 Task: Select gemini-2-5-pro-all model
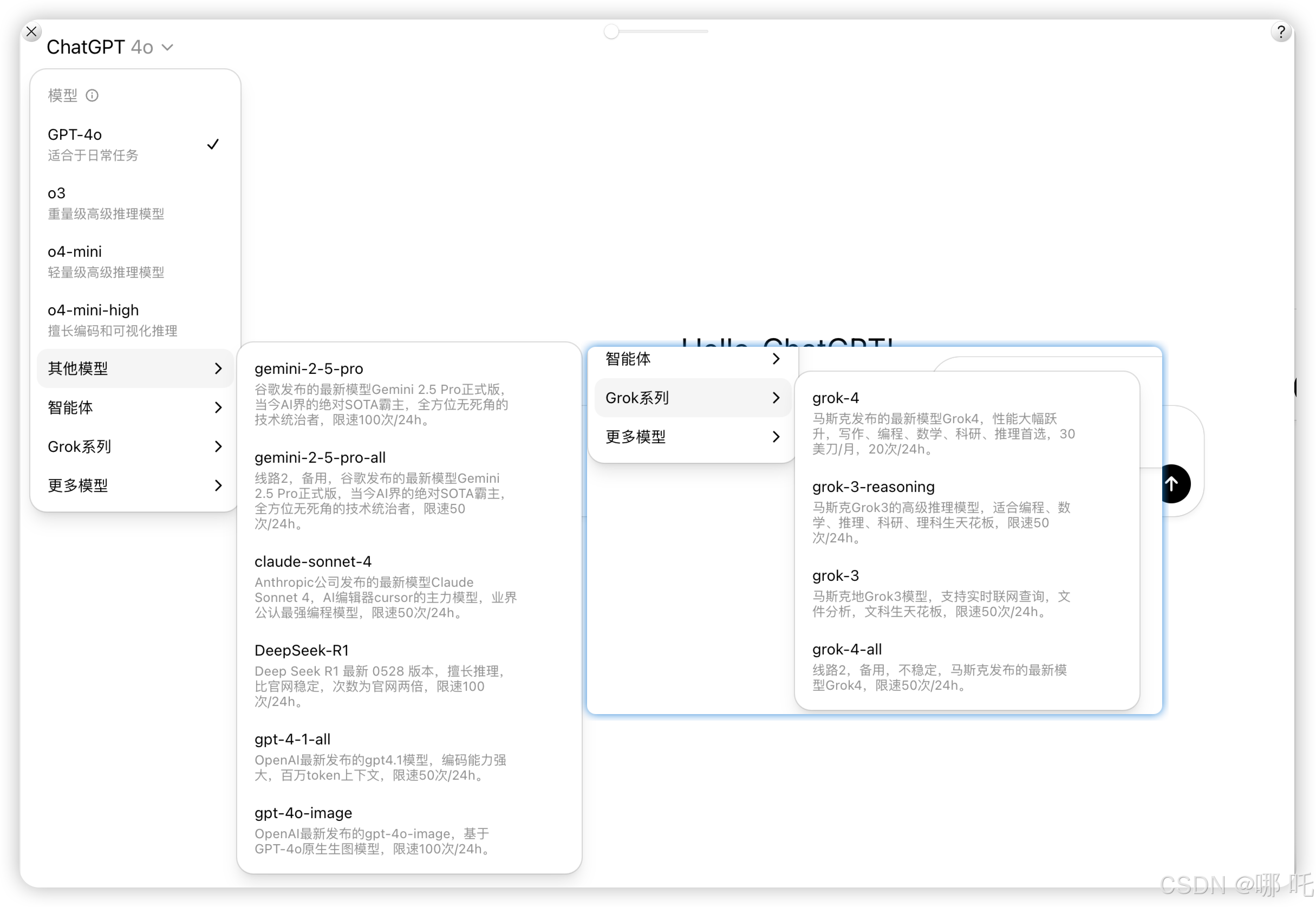tap(409, 490)
